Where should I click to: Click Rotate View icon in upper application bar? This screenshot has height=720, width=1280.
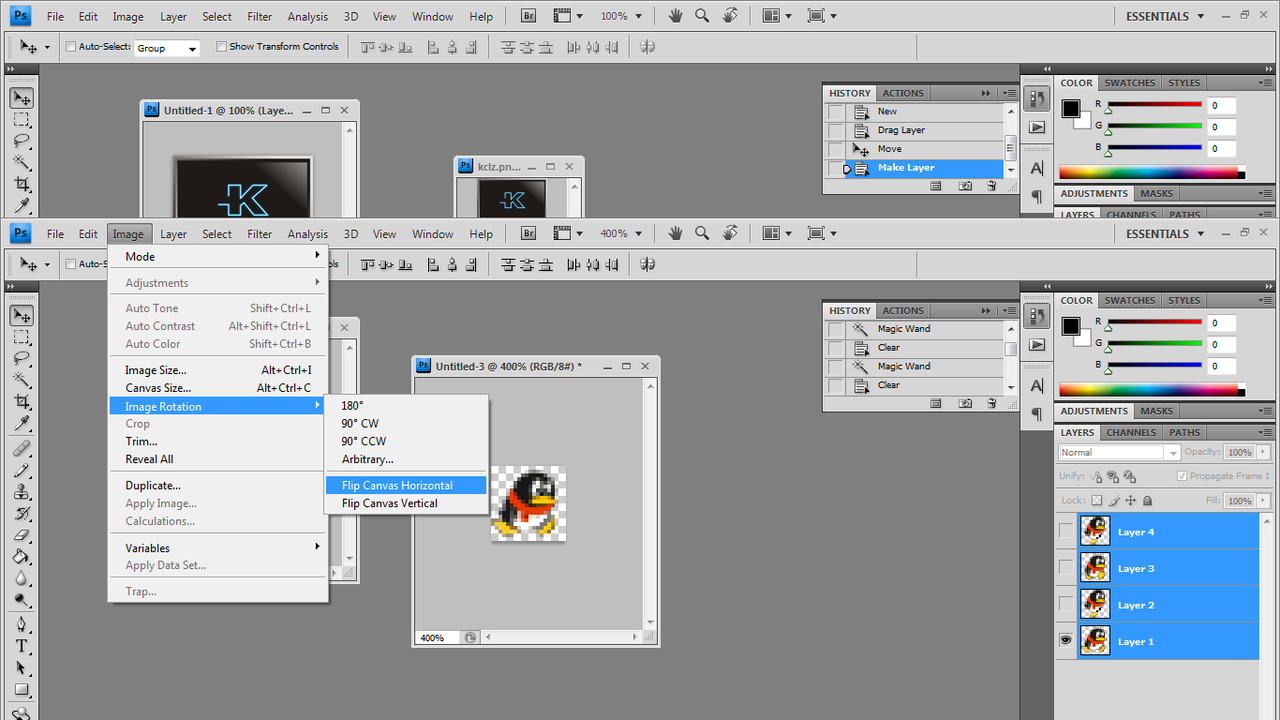(731, 16)
